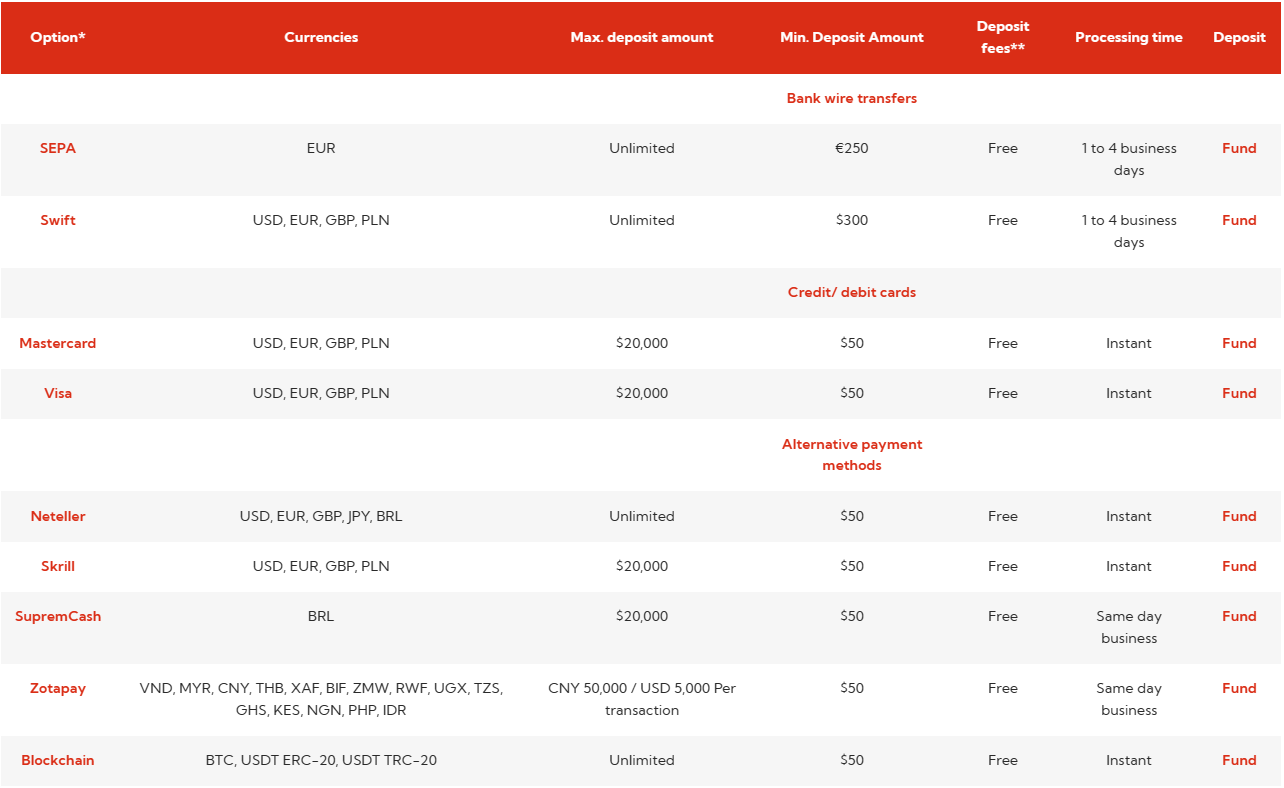Screen dimensions: 1284x788
Task: Open the Blockchain deposit option
Action: [x=58, y=760]
